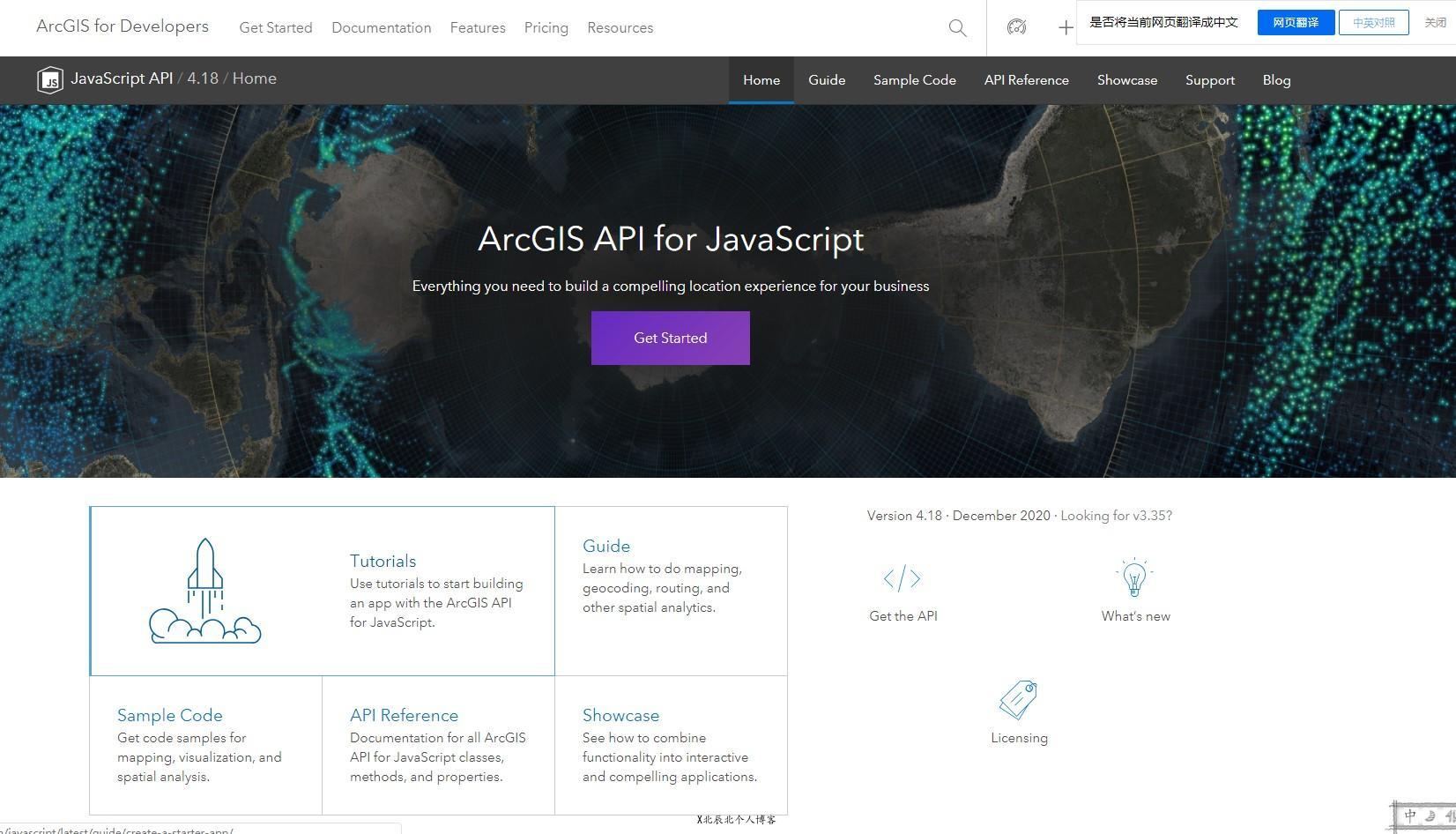Expand the Resources menu
The image size is (1456, 834).
[620, 28]
